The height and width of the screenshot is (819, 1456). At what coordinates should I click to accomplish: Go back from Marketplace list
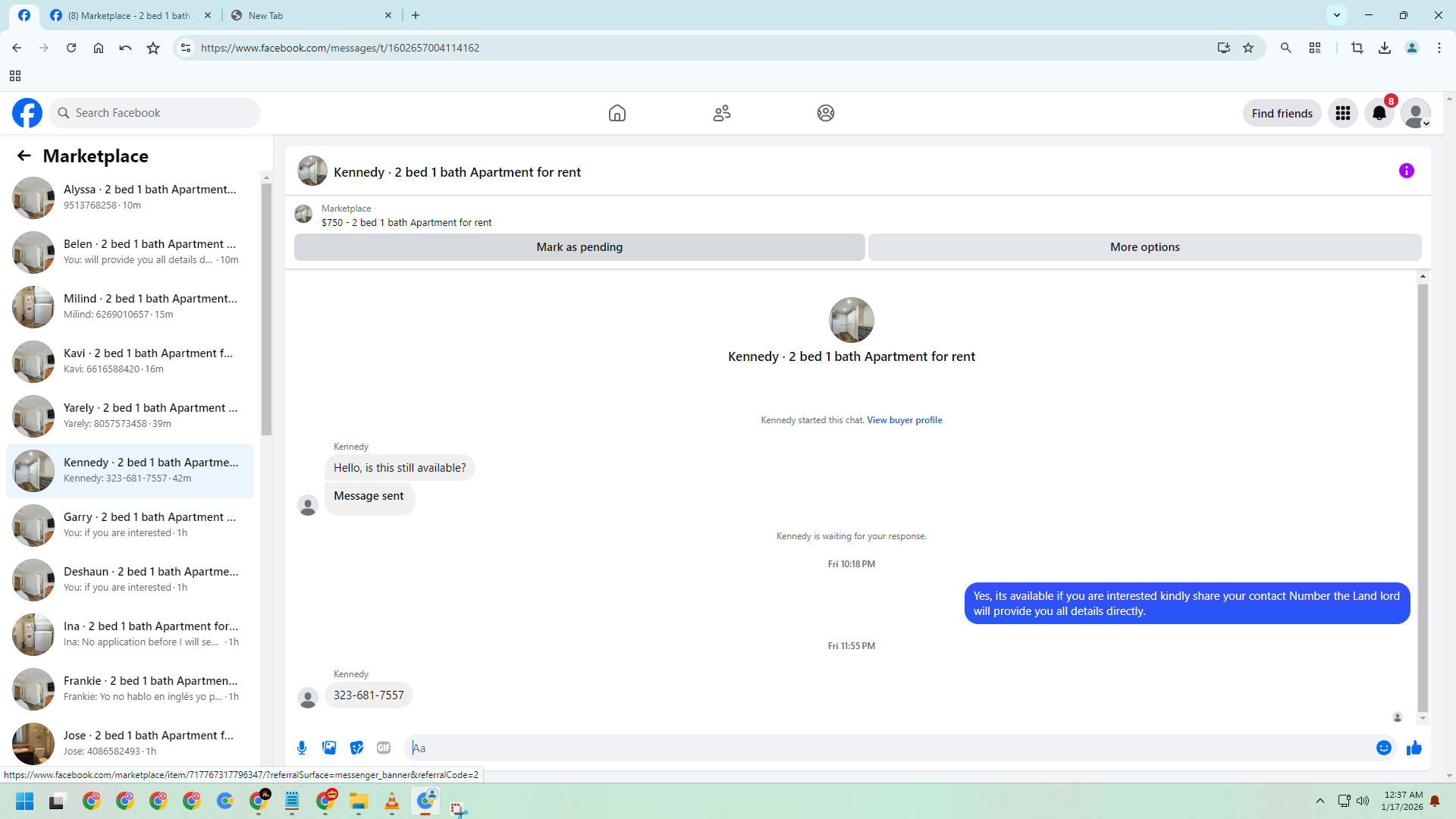pyautogui.click(x=24, y=156)
